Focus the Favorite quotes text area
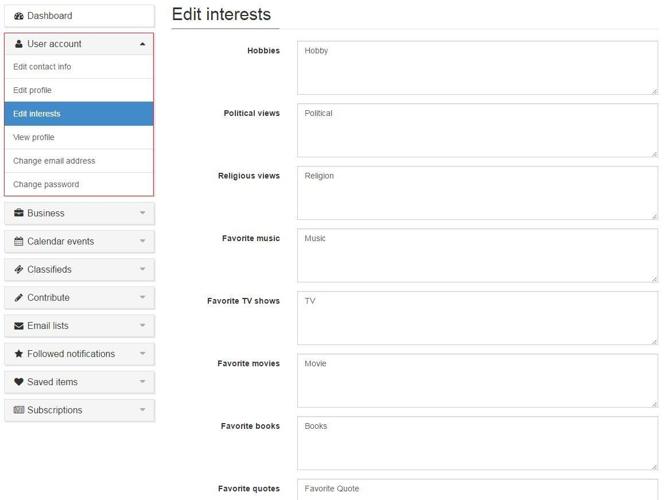The image size is (668, 500). coord(478,489)
